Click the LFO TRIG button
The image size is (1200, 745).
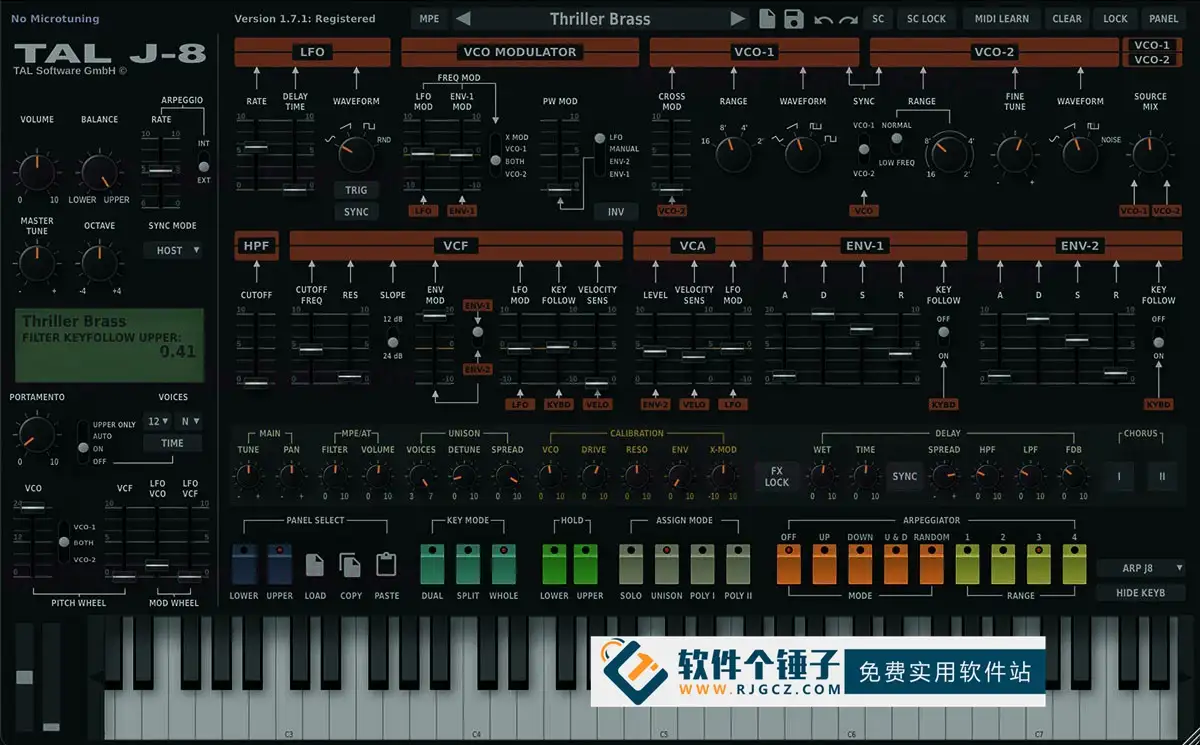pyautogui.click(x=356, y=190)
